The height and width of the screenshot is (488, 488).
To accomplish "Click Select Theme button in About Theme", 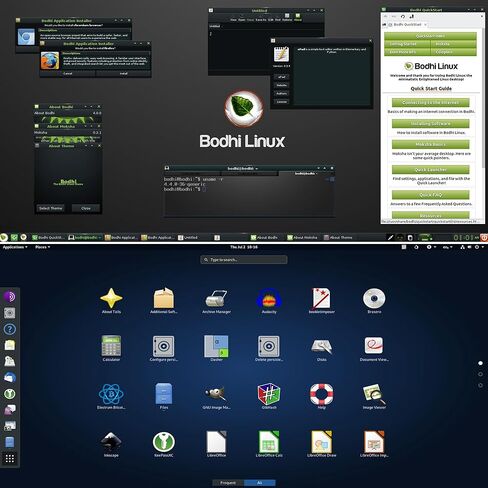I will [x=51, y=208].
